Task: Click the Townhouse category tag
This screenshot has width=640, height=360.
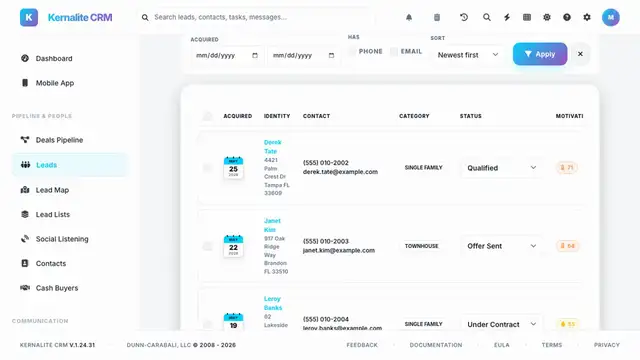Action: 422,246
